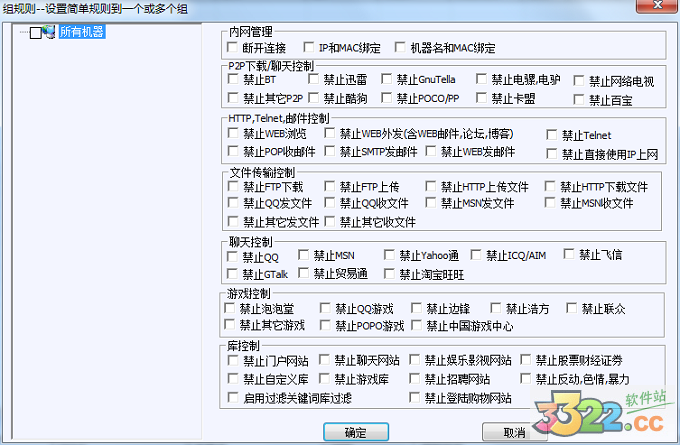The height and width of the screenshot is (445, 680).
Task: Enable 禁止HTTP上传文件 checkbox
Action: 431,187
